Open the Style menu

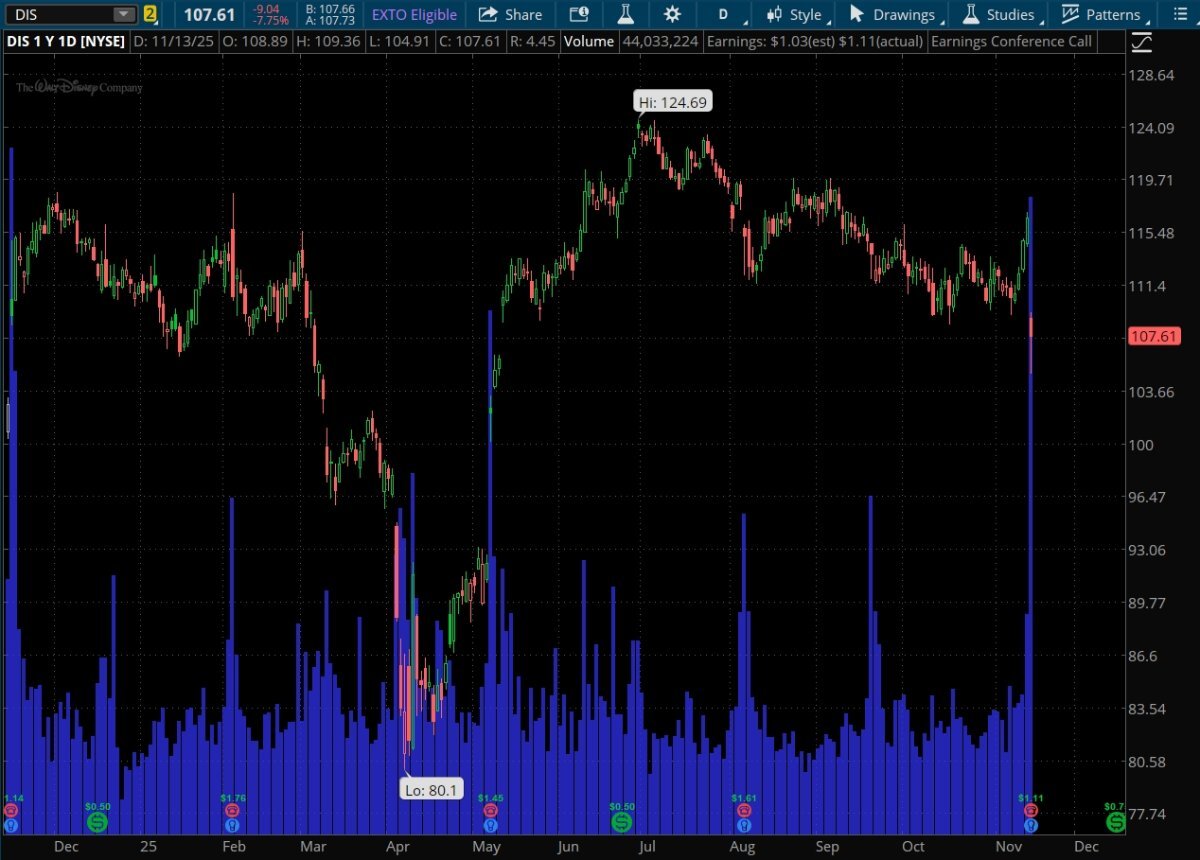tap(794, 15)
